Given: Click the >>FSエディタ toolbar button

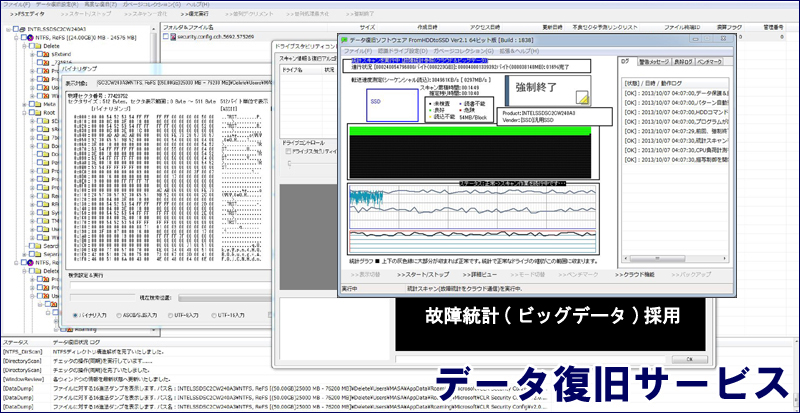Looking at the screenshot, I should point(27,14).
